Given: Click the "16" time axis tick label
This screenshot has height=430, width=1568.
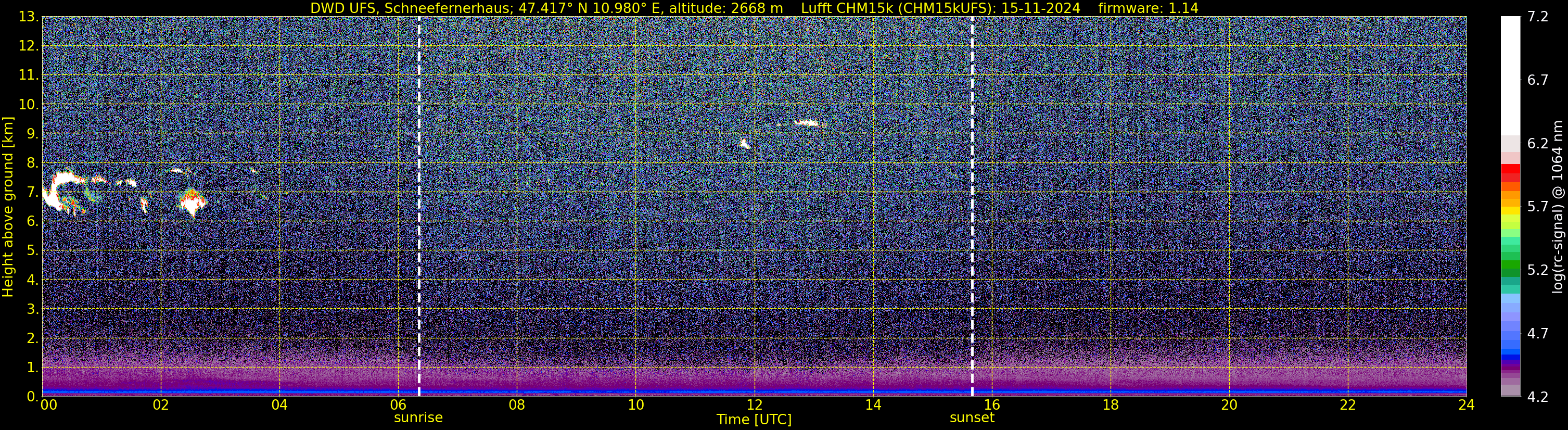Looking at the screenshot, I should point(991,404).
